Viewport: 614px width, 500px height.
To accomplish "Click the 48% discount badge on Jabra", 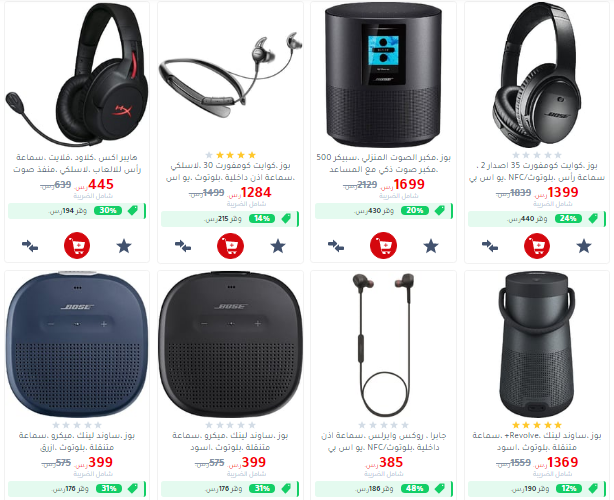I will pyautogui.click(x=415, y=489).
